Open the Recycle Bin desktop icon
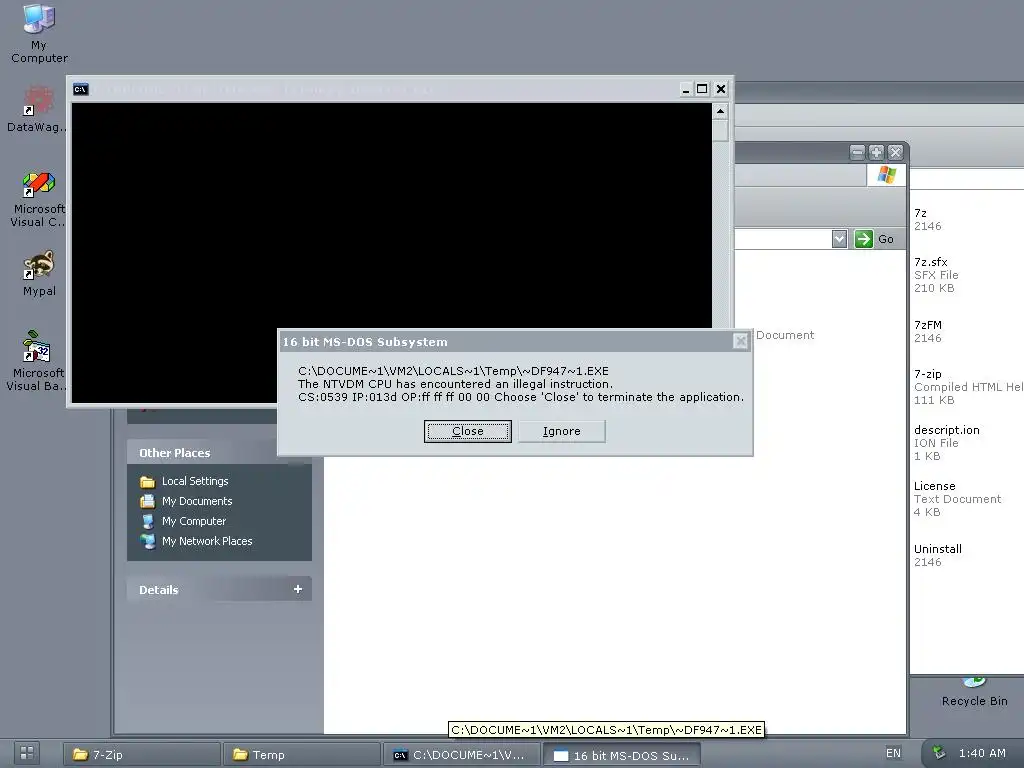Image resolution: width=1024 pixels, height=768 pixels. pyautogui.click(x=974, y=692)
